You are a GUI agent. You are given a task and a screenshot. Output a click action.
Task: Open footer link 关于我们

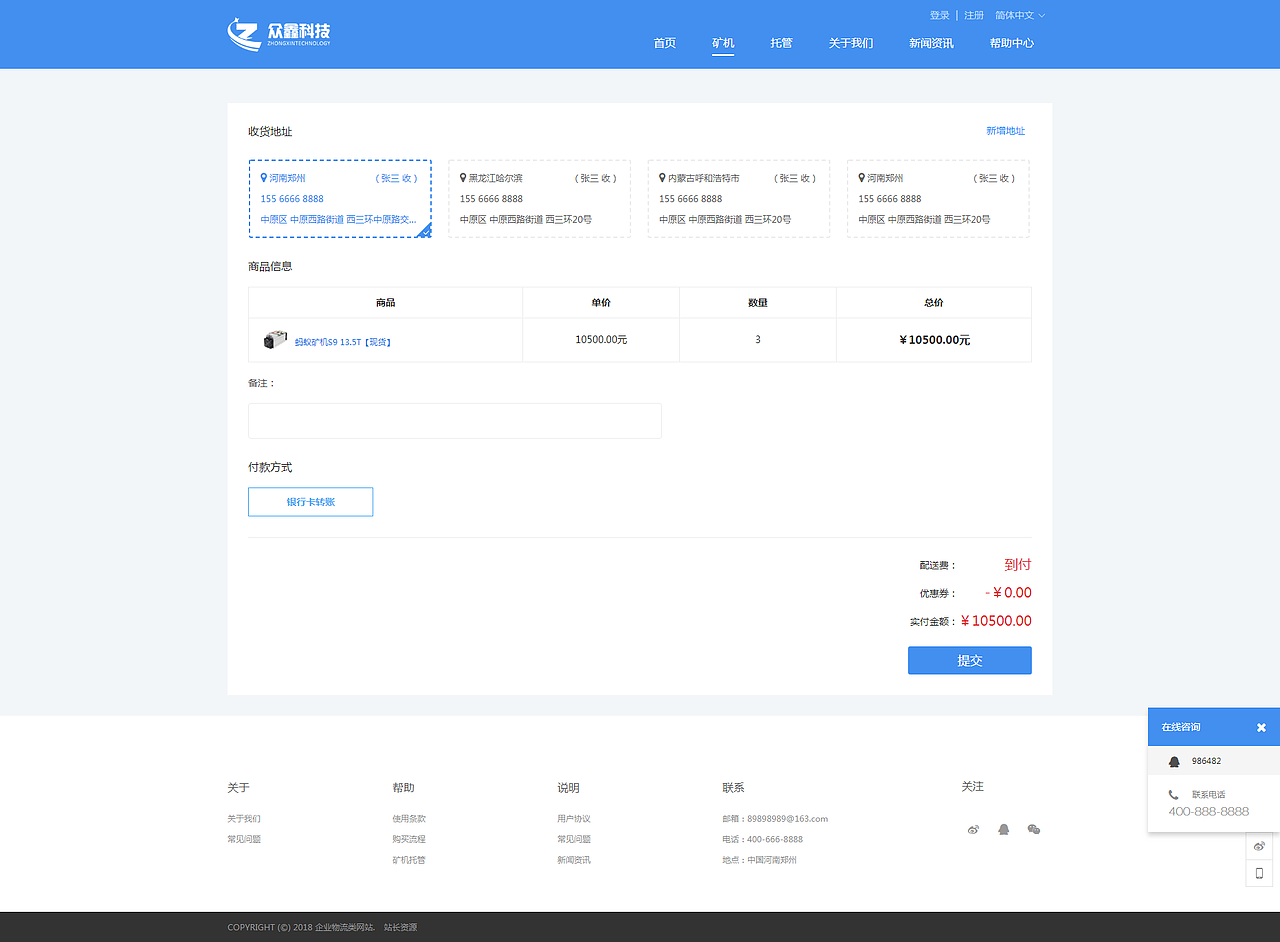244,818
